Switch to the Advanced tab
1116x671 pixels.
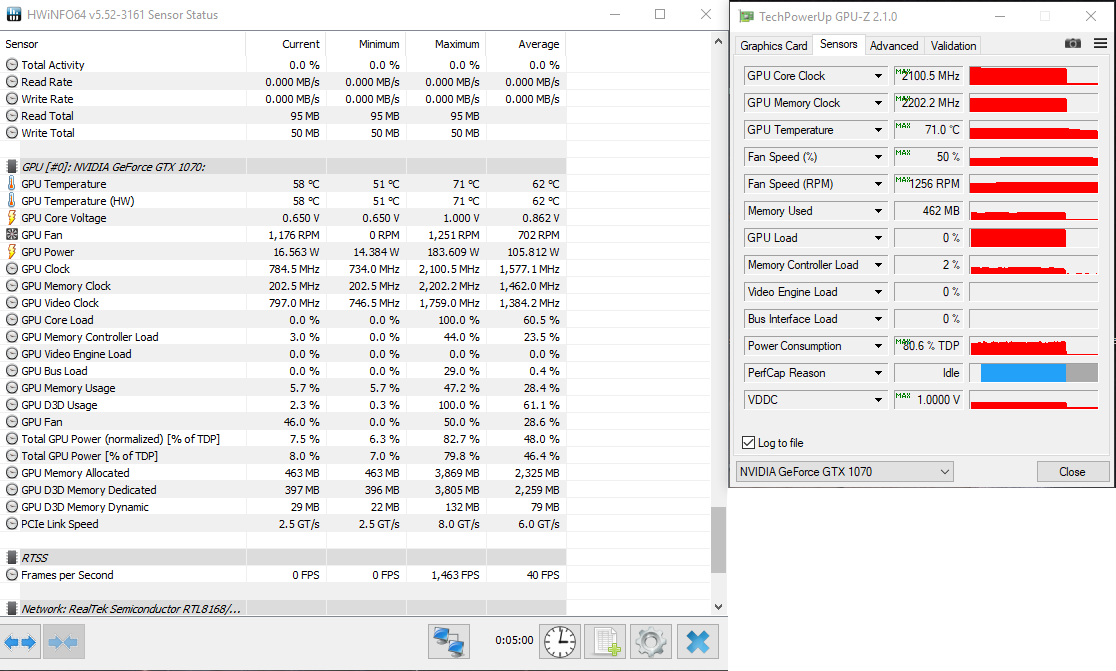(x=894, y=46)
